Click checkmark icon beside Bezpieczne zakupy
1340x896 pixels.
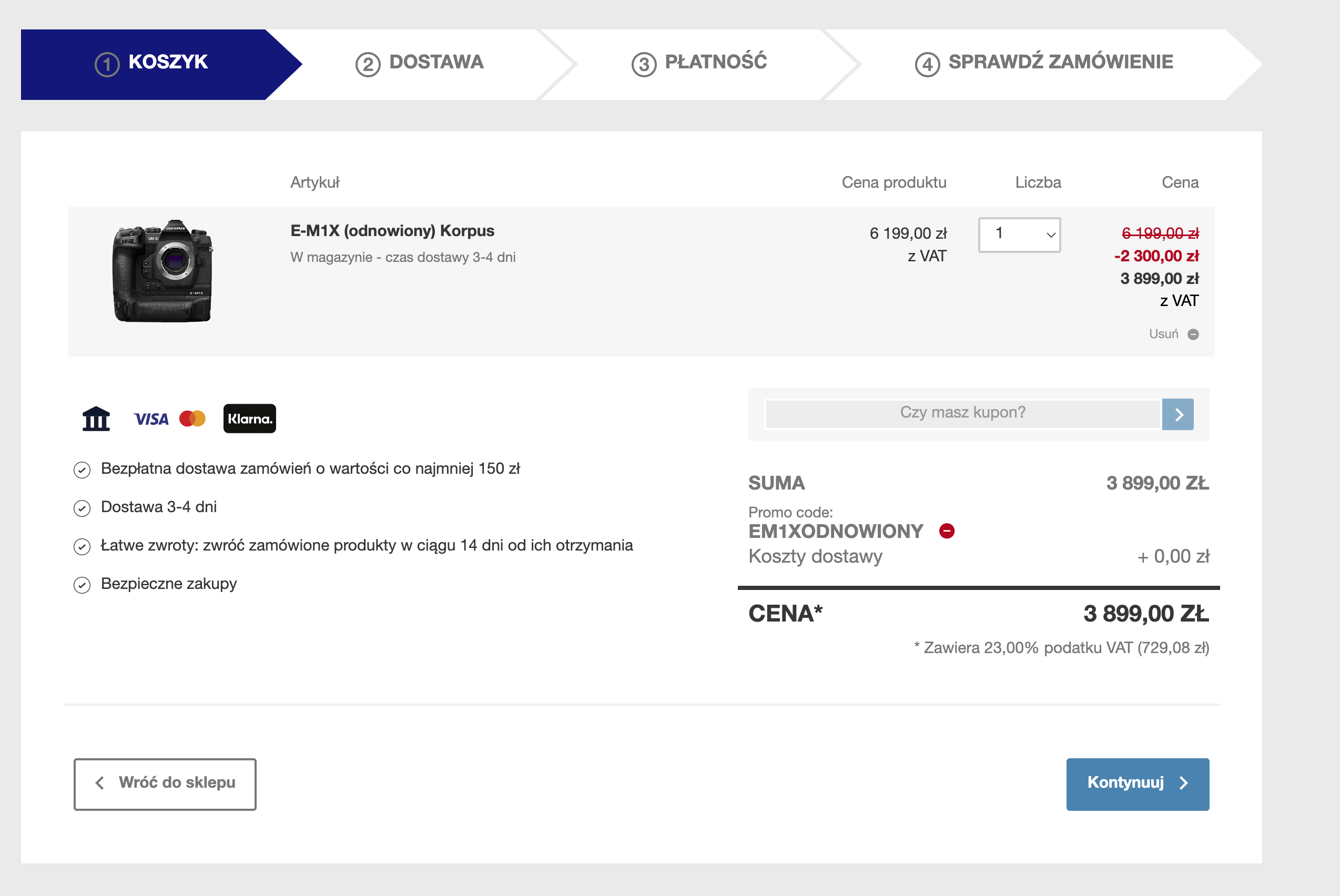pos(82,585)
